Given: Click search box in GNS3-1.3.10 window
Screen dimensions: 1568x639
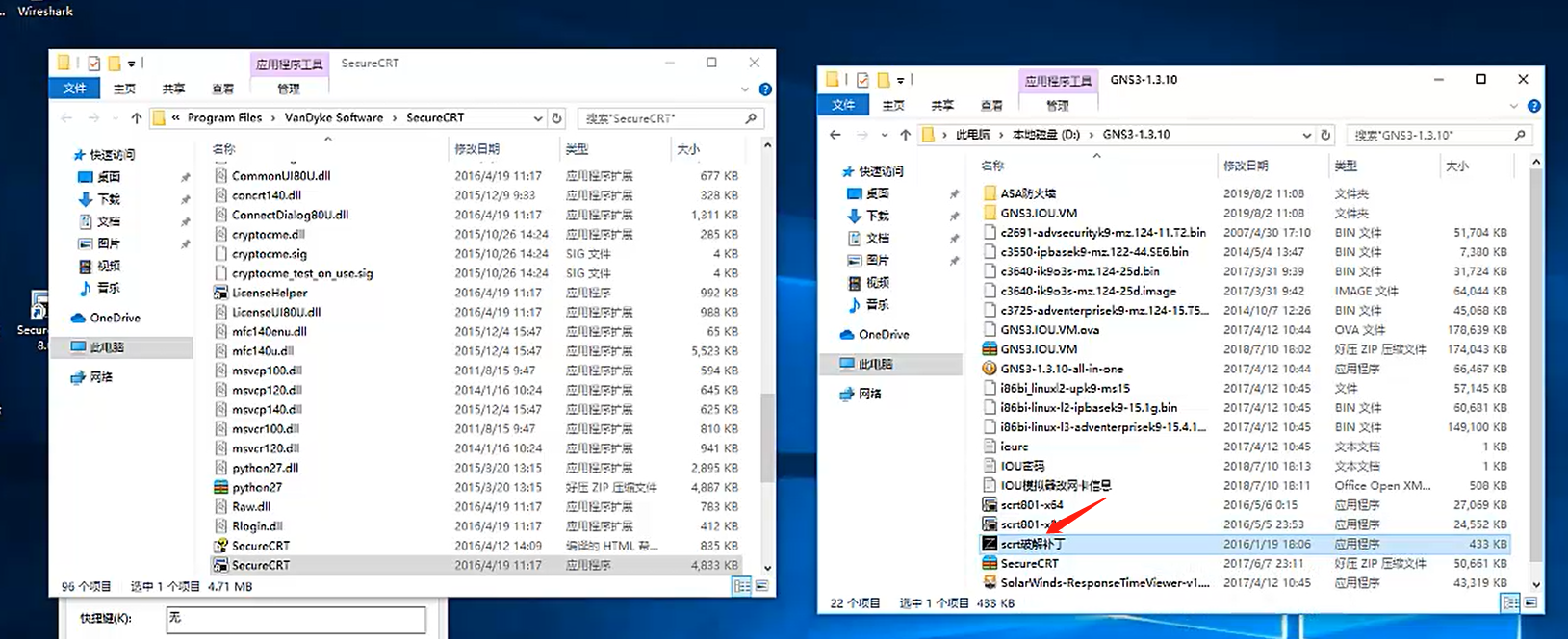Looking at the screenshot, I should tap(1439, 135).
